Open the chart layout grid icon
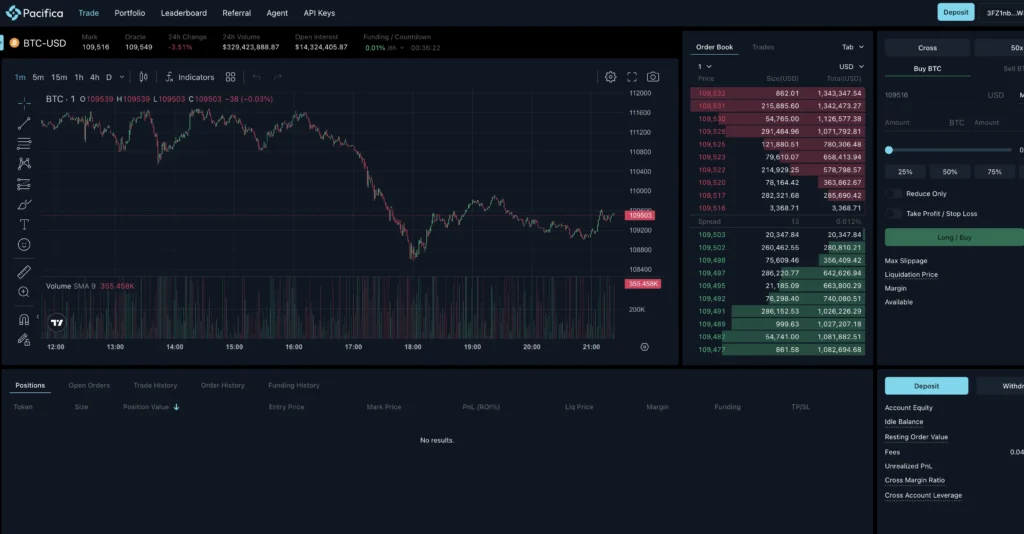This screenshot has height=534, width=1024. [231, 77]
